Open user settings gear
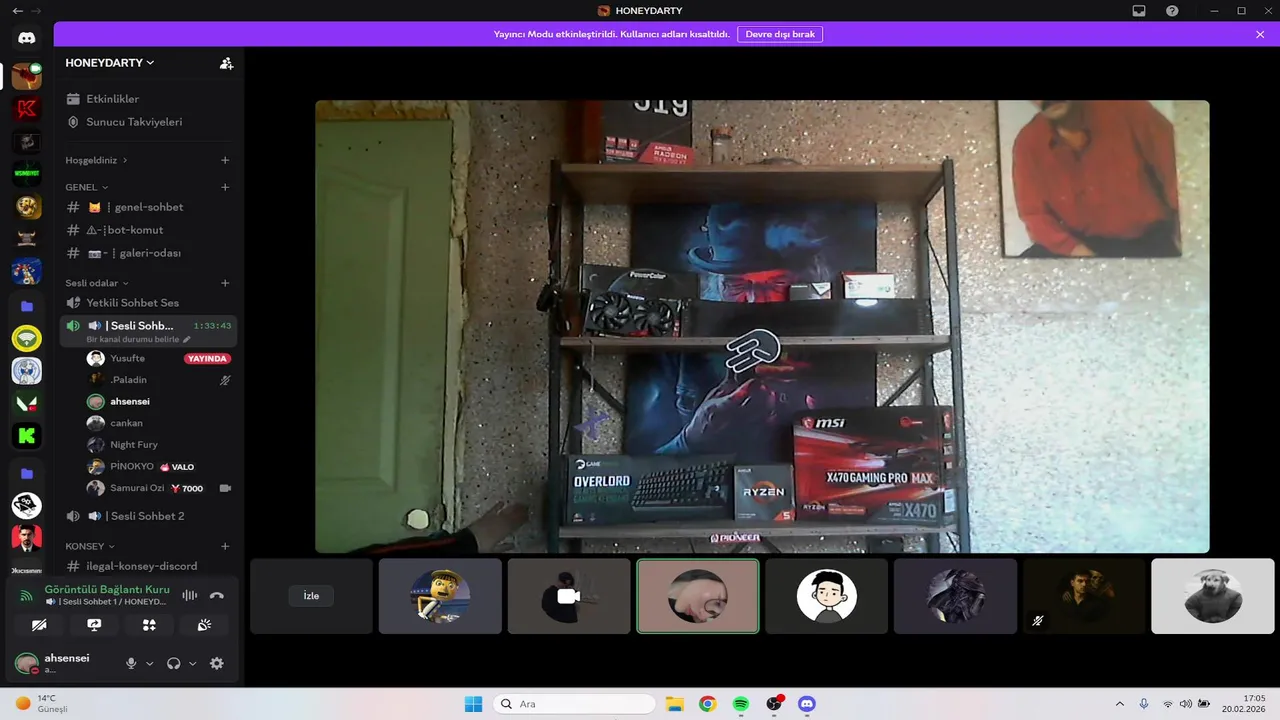Image resolution: width=1280 pixels, height=720 pixels. pos(217,663)
